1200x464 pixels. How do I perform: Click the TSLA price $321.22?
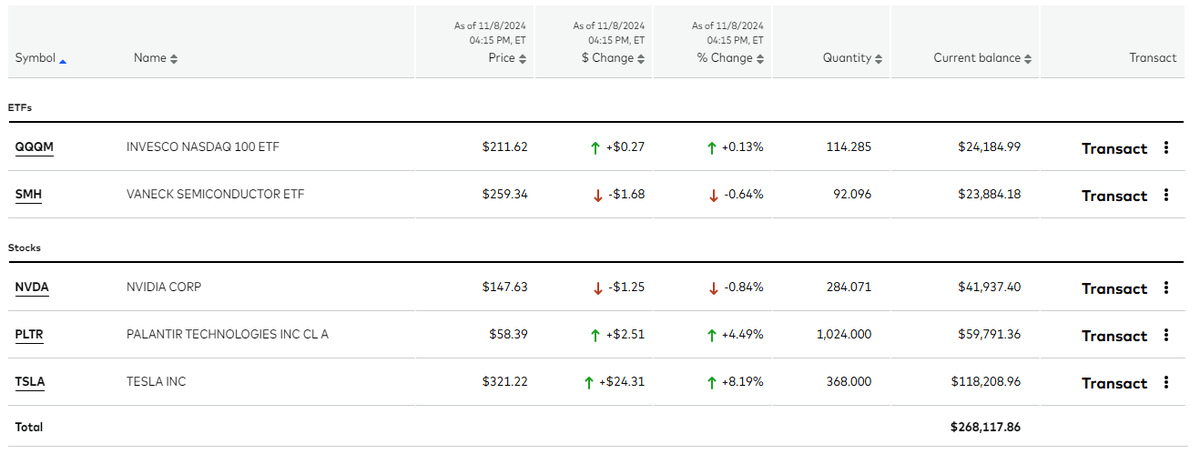(x=505, y=382)
